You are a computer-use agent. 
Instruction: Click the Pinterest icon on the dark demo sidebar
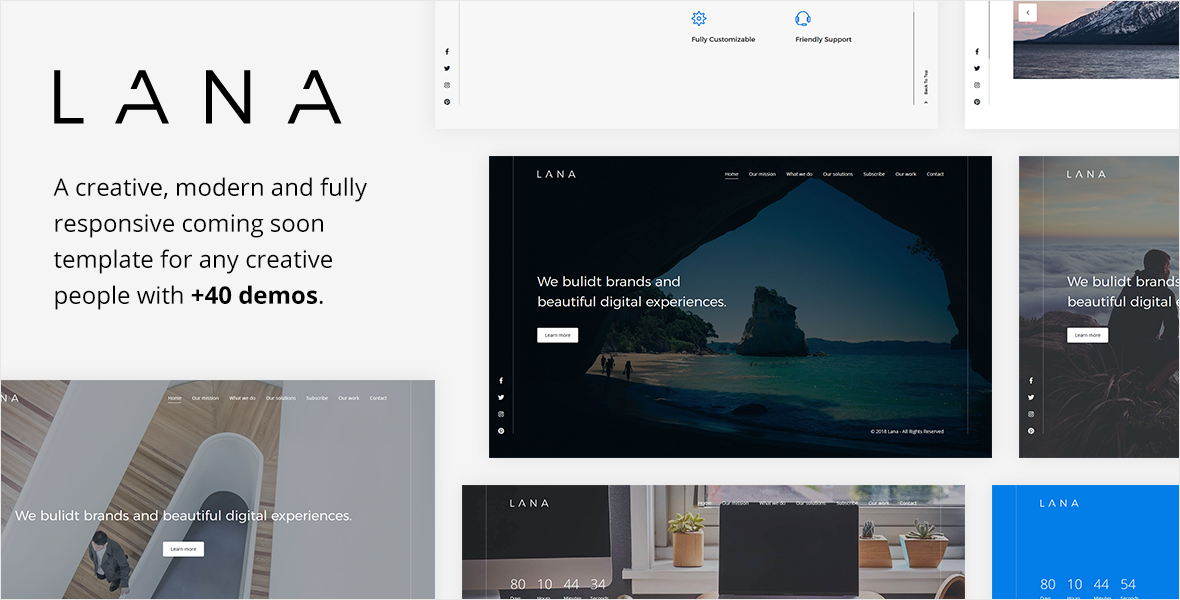[500, 430]
